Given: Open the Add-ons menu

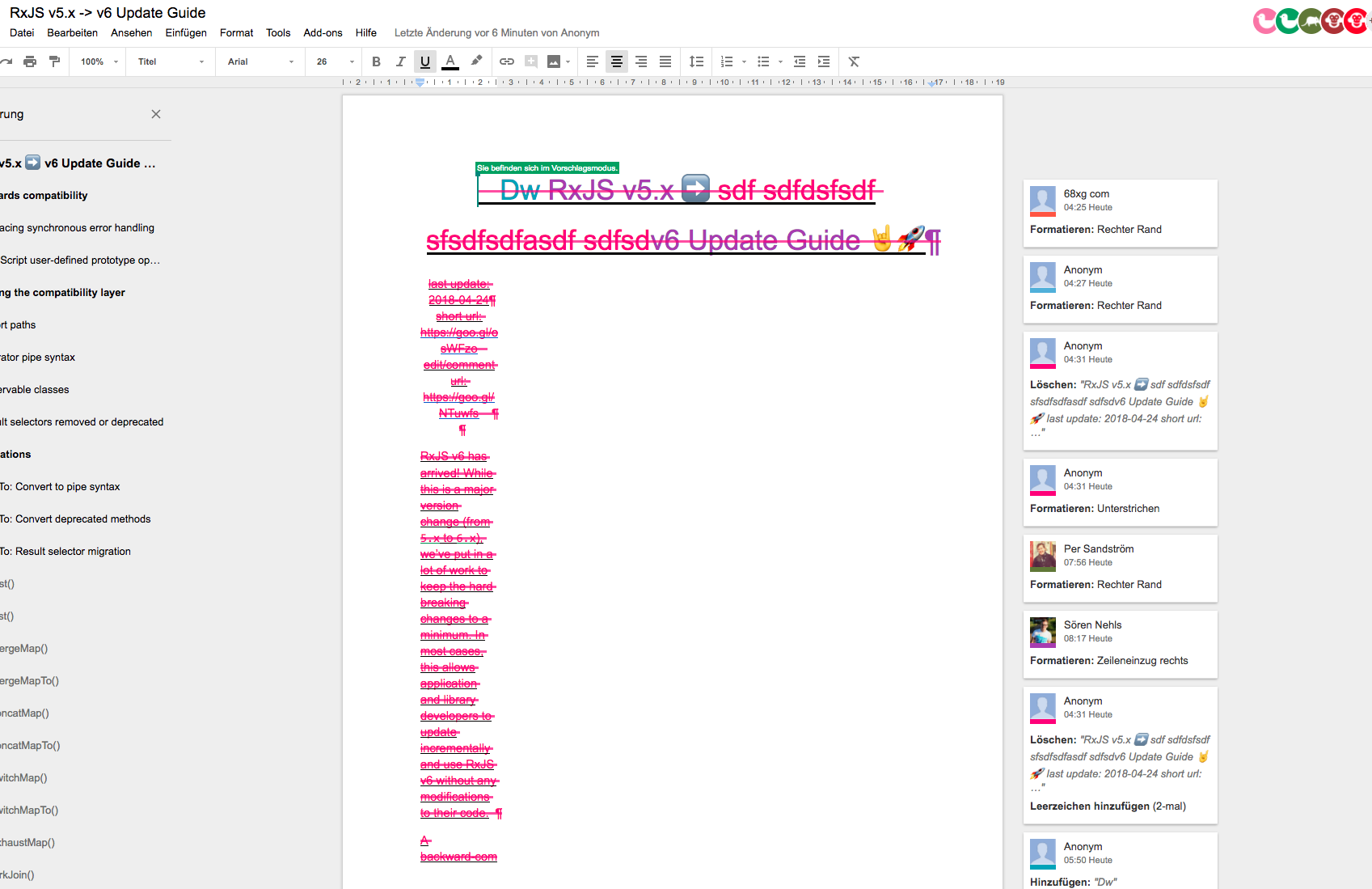Looking at the screenshot, I should coord(323,32).
